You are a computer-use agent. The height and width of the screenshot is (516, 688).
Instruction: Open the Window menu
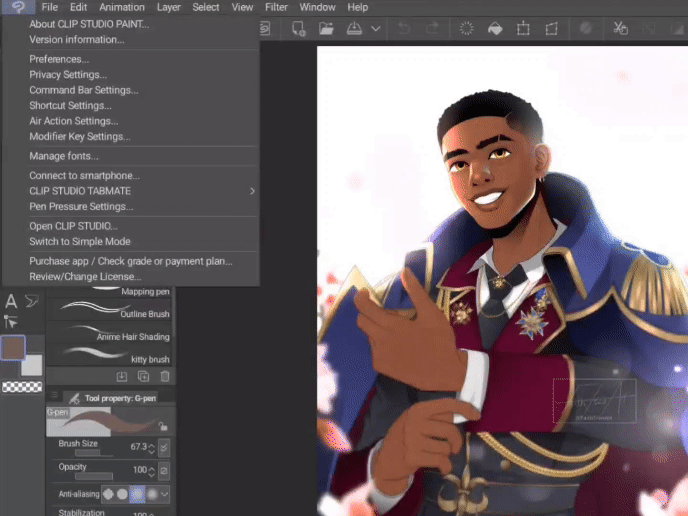click(x=317, y=7)
